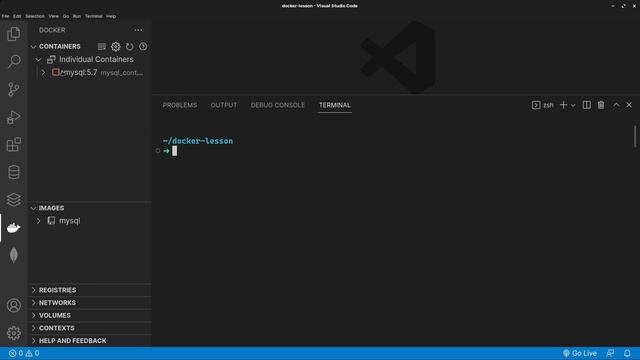Switch to the DEBUG CONSOLE tab

(x=278, y=105)
